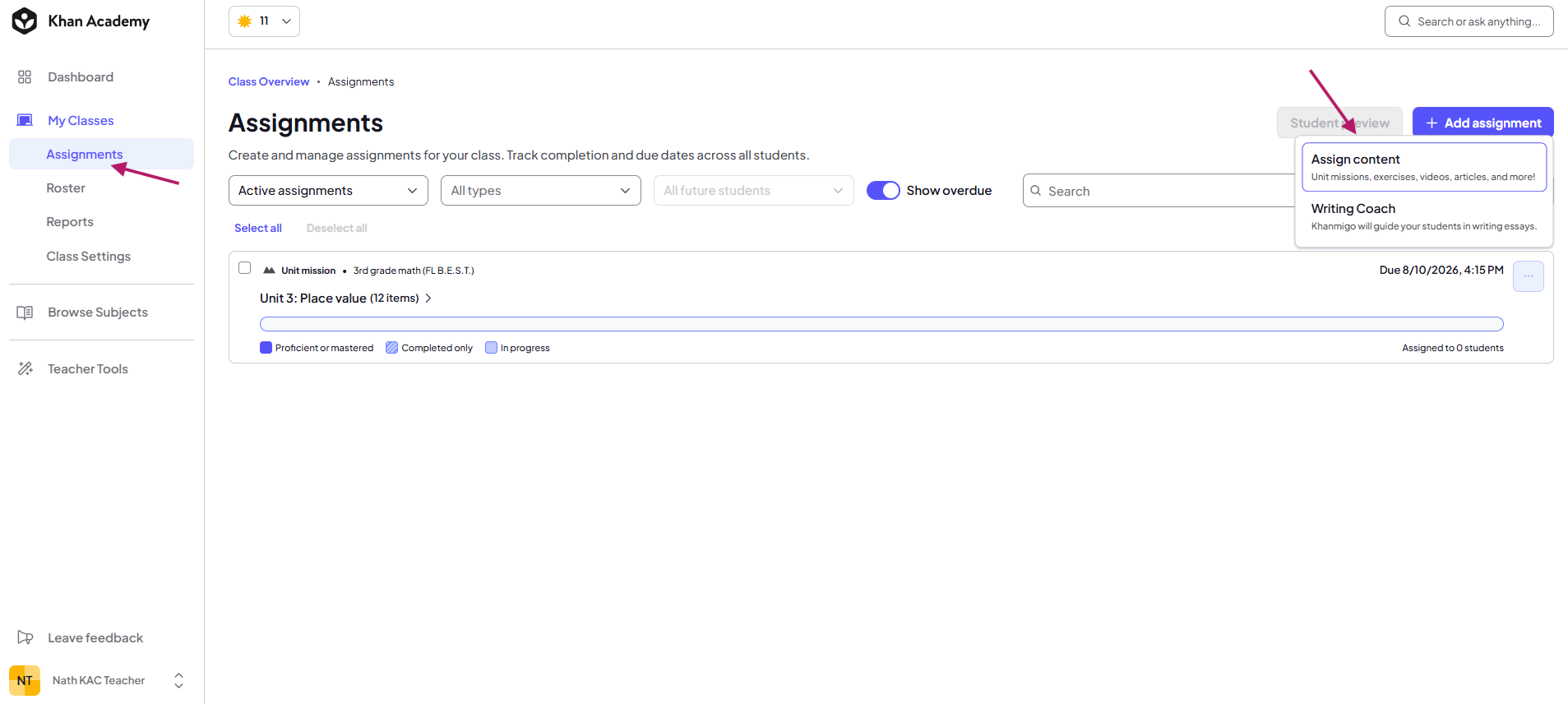Viewport: 1568px width, 704px height.
Task: Choose Writing Coach from the menu
Action: tap(1424, 216)
